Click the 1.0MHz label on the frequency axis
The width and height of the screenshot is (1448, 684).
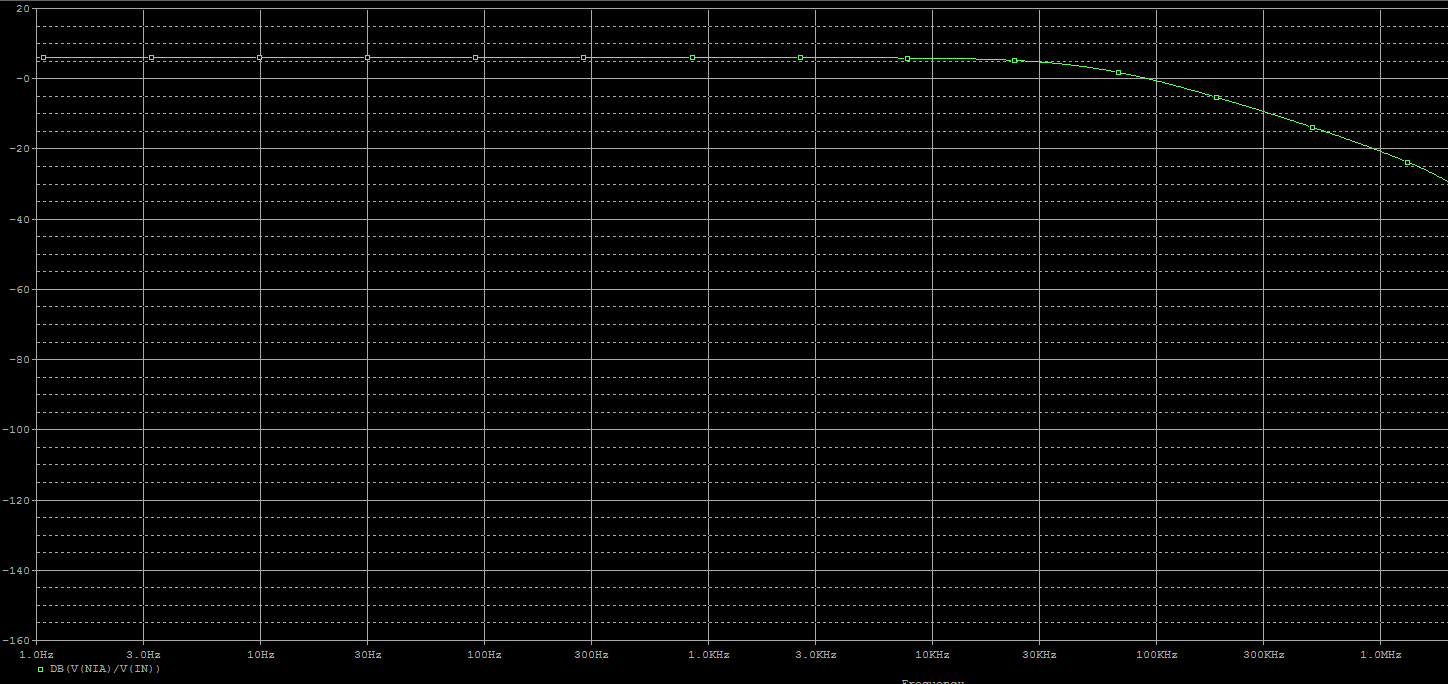click(1380, 655)
